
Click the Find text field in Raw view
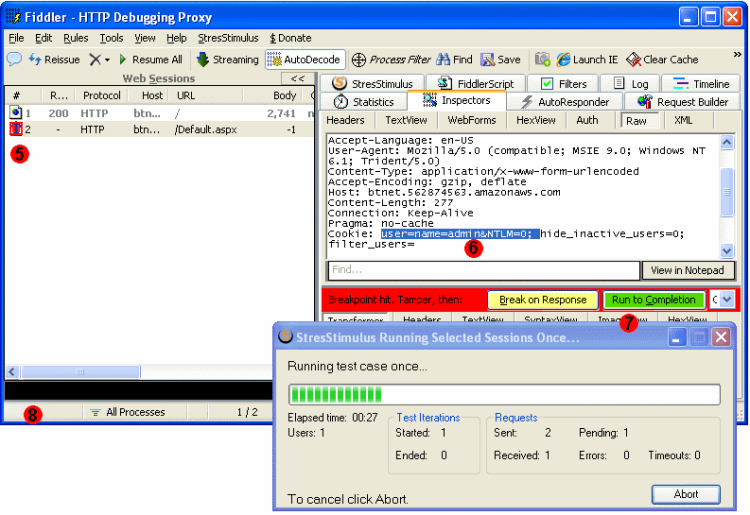(484, 270)
